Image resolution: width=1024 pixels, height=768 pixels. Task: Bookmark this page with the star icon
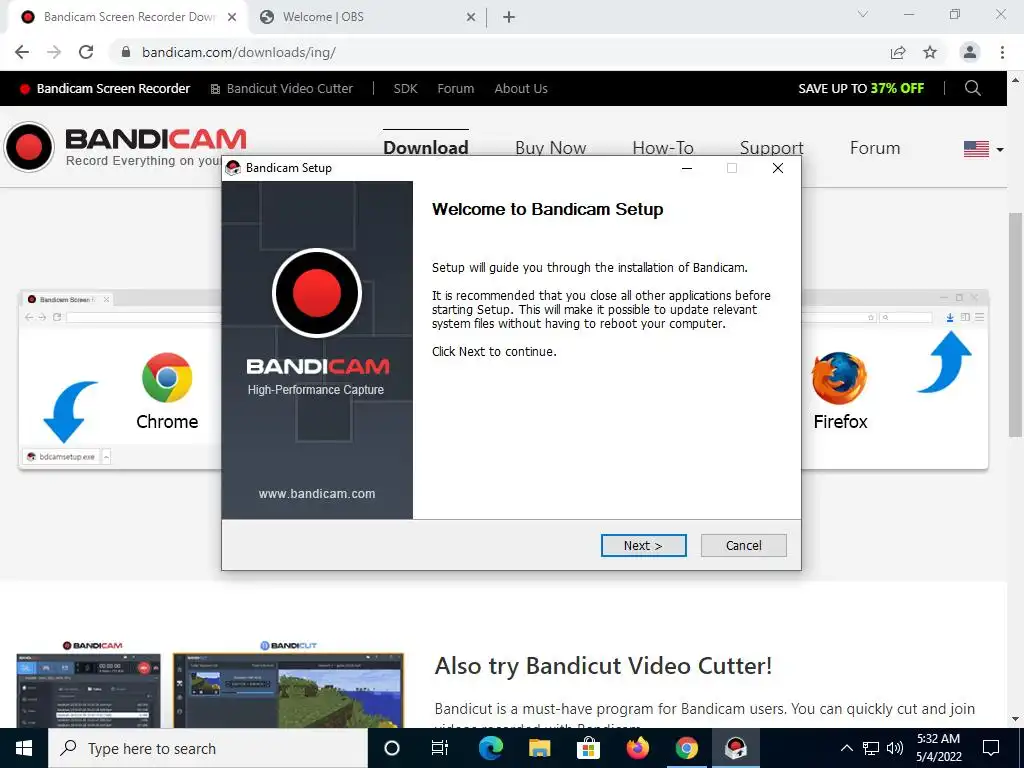tap(930, 52)
